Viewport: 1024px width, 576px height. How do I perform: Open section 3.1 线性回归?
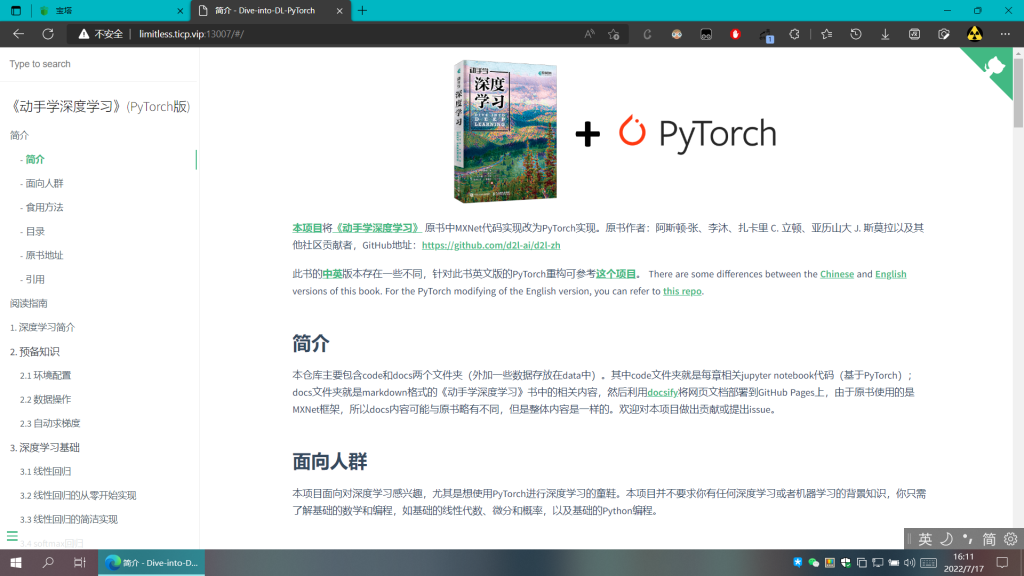coord(45,472)
